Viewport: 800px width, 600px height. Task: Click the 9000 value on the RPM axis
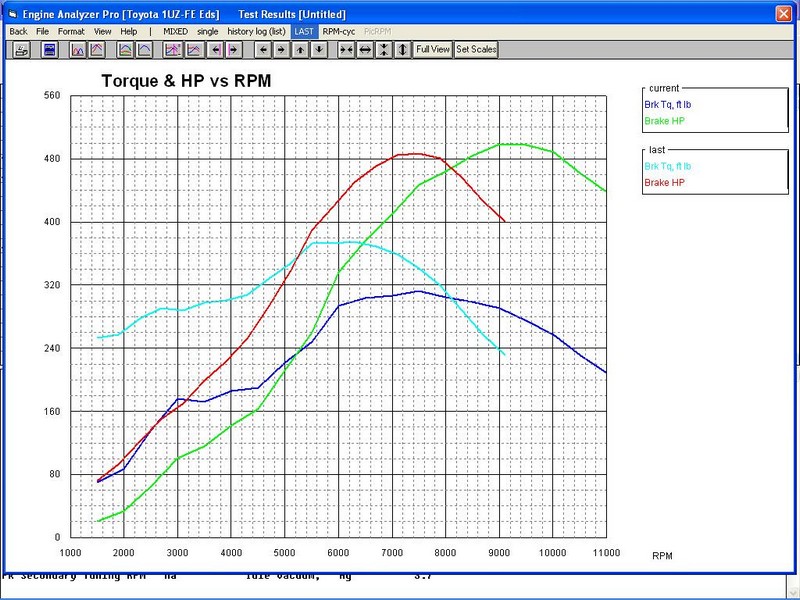click(499, 553)
